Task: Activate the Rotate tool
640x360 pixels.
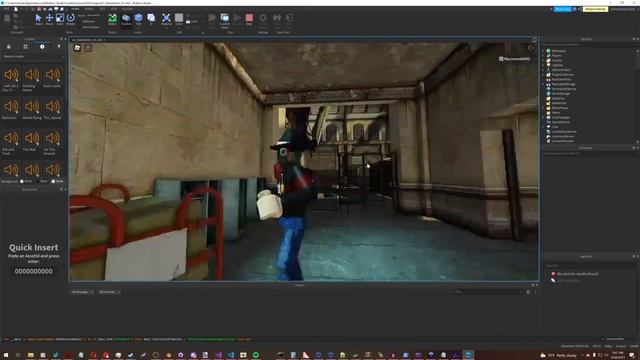Action: [71, 19]
